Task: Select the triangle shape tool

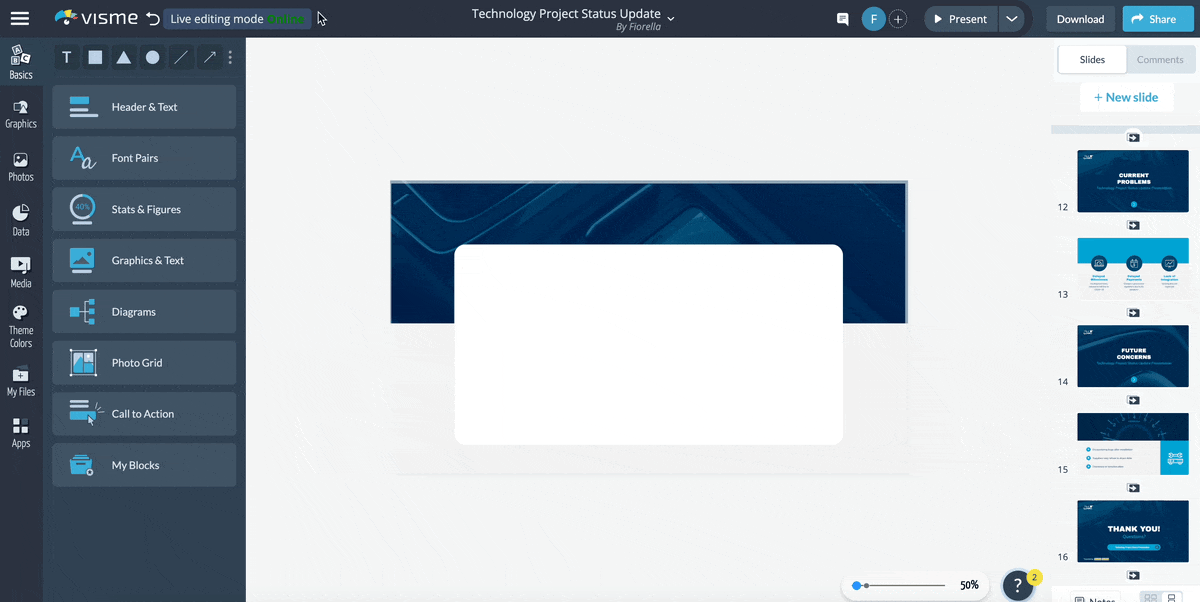Action: (x=124, y=57)
